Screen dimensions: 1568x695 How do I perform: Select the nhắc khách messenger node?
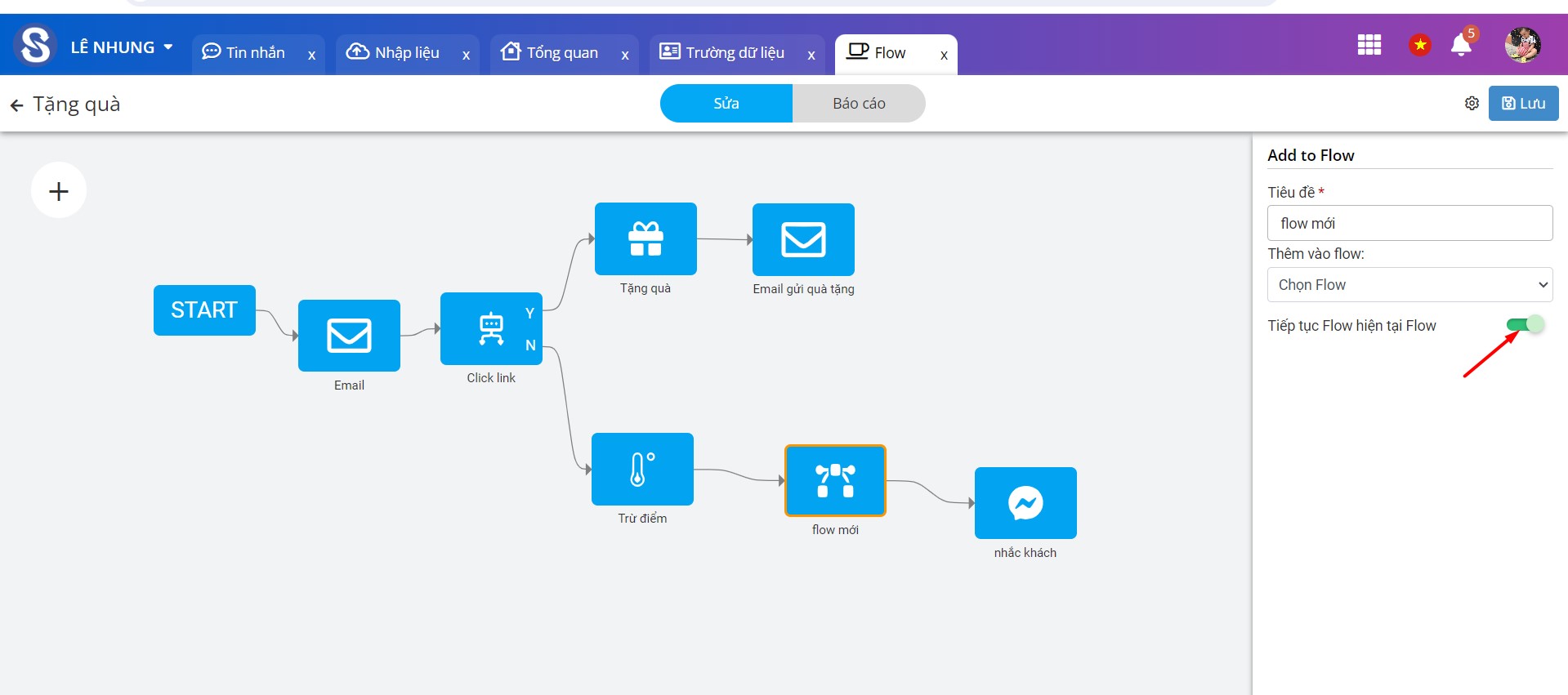(x=1025, y=503)
